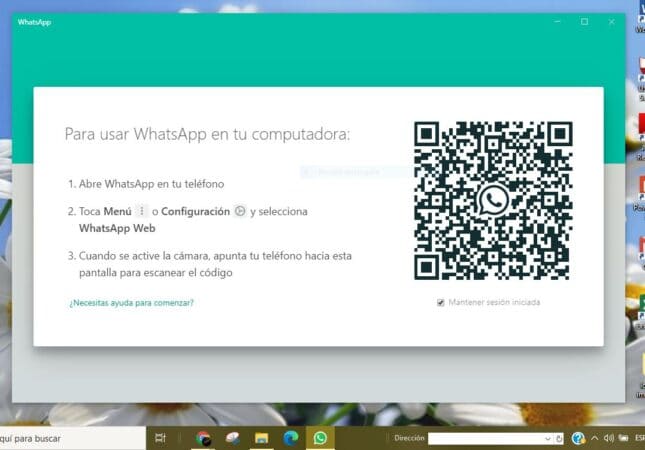Select the WhatsApp taskbar icon

320,438
